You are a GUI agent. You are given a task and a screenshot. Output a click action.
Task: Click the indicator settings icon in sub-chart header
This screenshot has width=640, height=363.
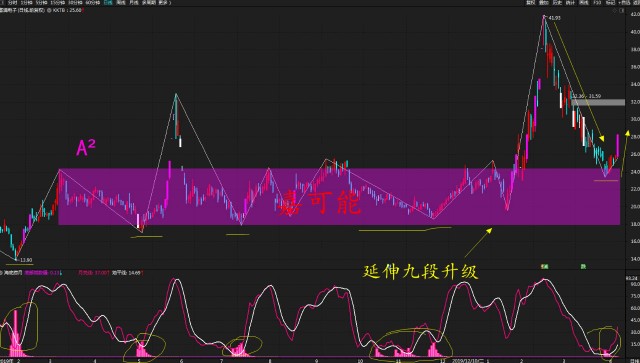pyautogui.click(x=1, y=272)
